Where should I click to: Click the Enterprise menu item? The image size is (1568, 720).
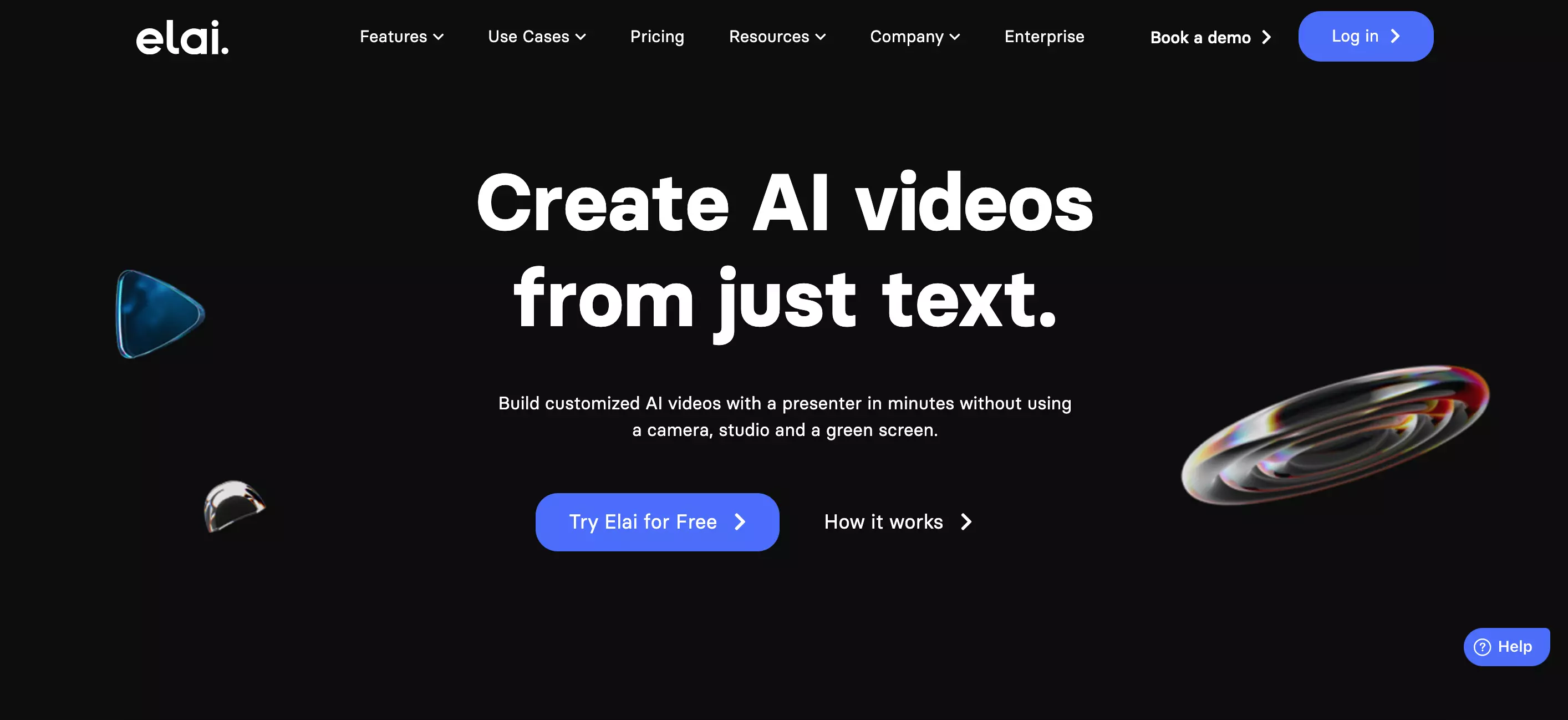pyautogui.click(x=1044, y=36)
